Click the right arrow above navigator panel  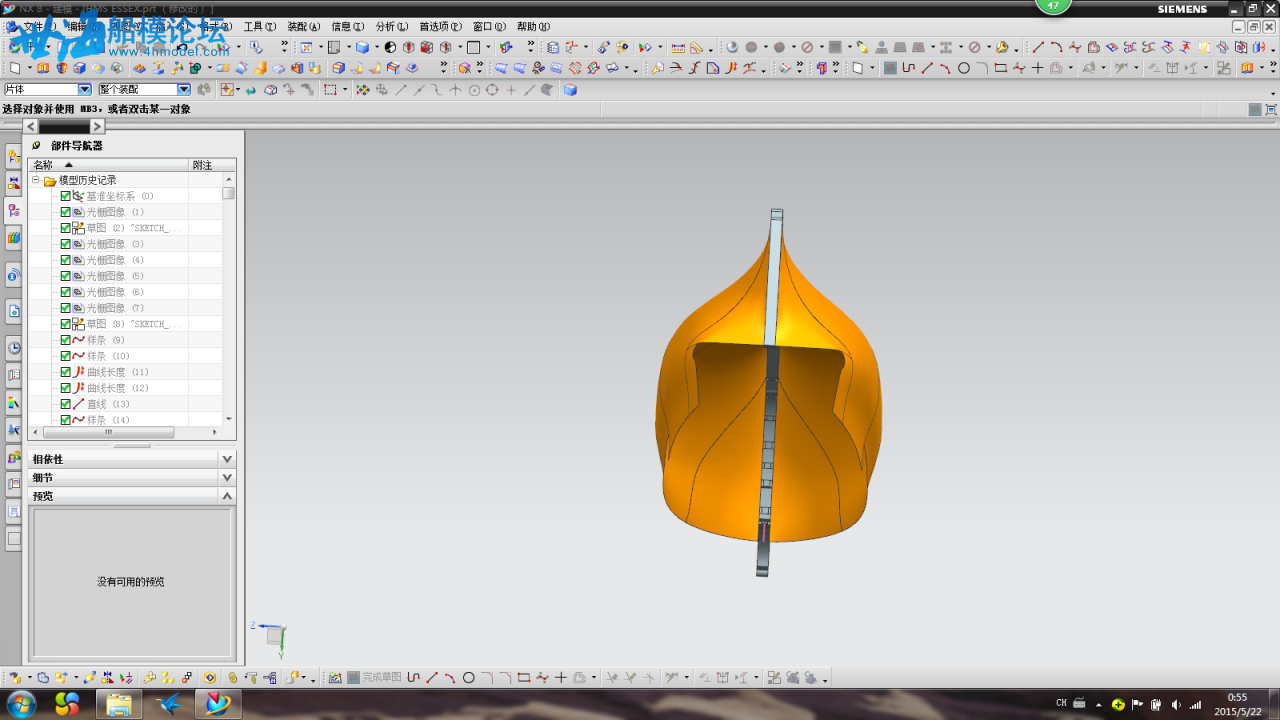tap(97, 126)
